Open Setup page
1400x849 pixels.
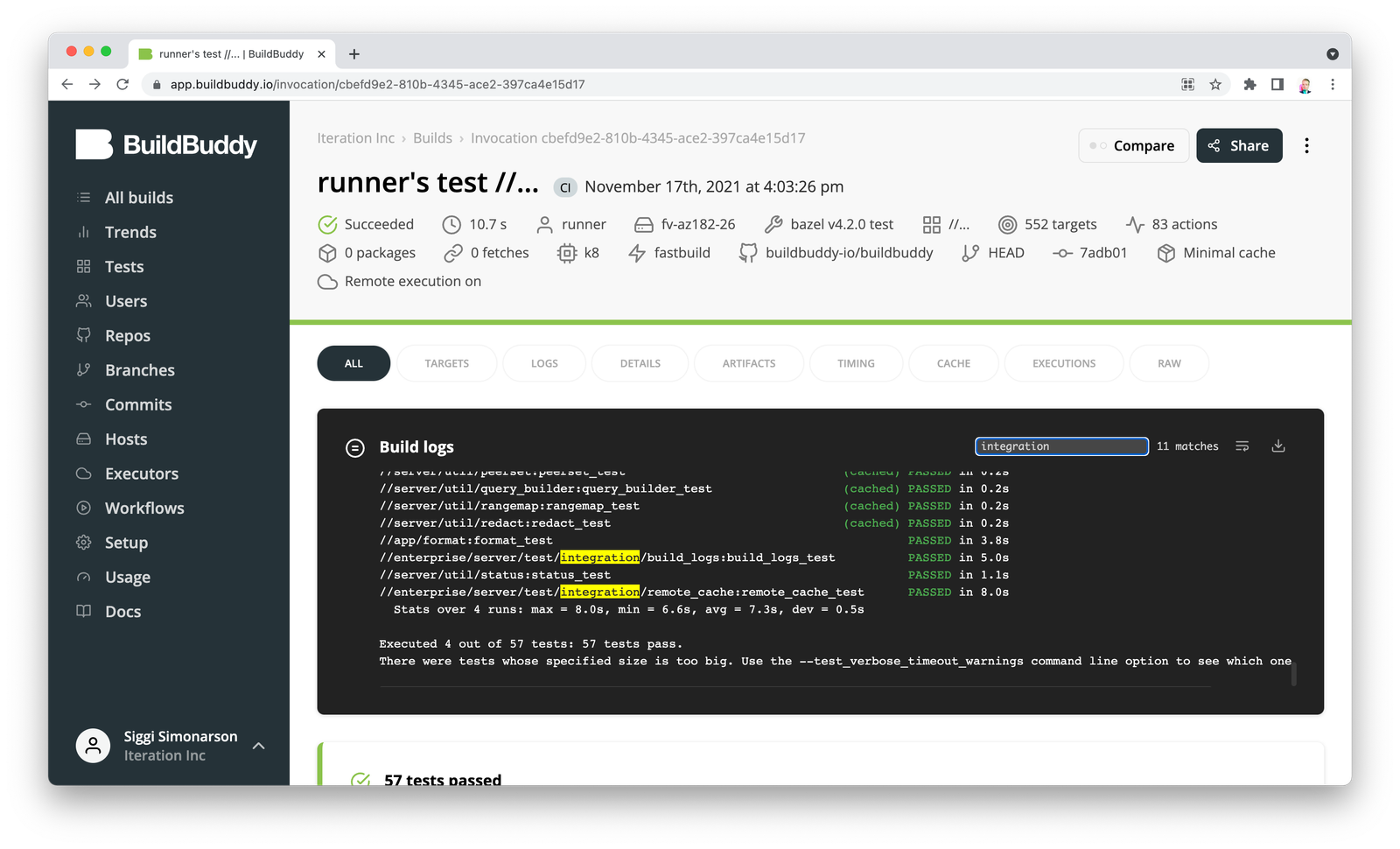click(126, 543)
